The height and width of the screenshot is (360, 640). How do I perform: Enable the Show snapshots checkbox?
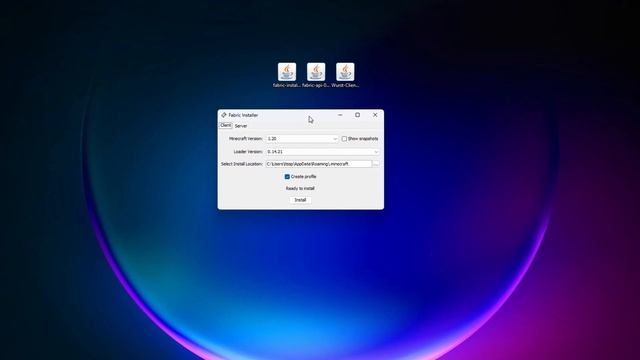click(344, 139)
